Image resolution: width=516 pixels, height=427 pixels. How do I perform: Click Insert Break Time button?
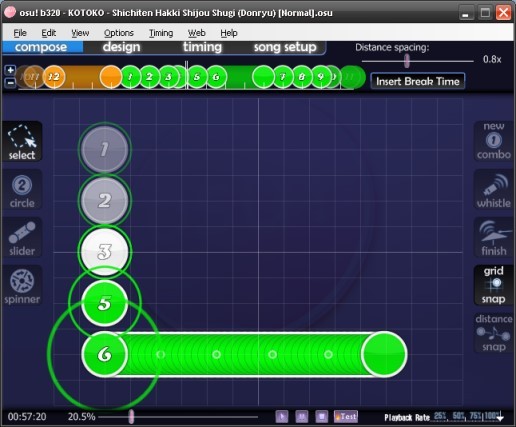418,81
